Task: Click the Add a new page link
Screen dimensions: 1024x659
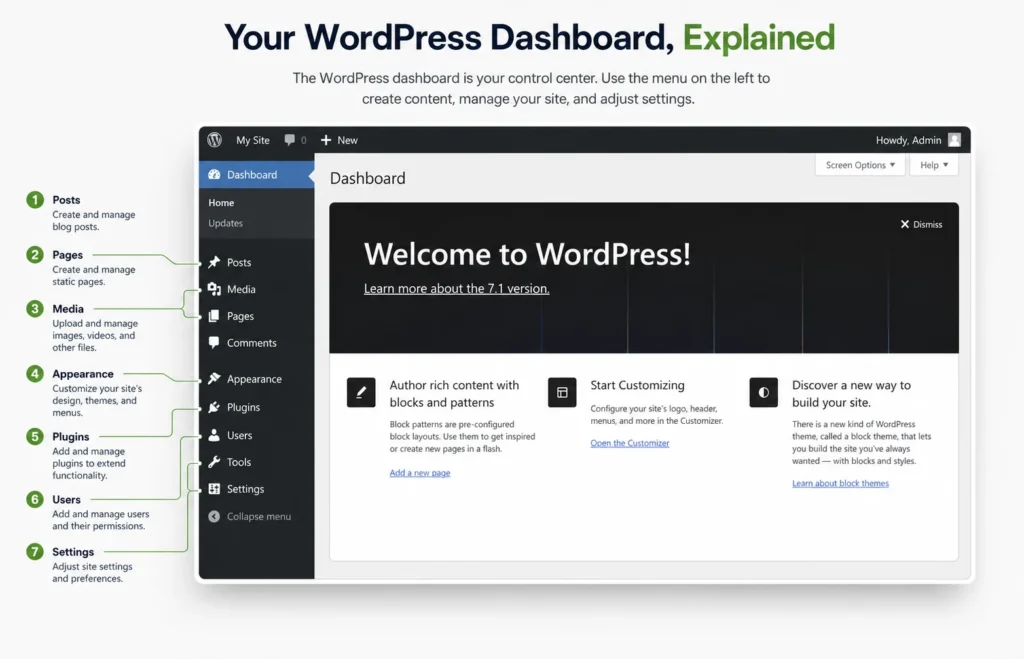Action: (420, 472)
